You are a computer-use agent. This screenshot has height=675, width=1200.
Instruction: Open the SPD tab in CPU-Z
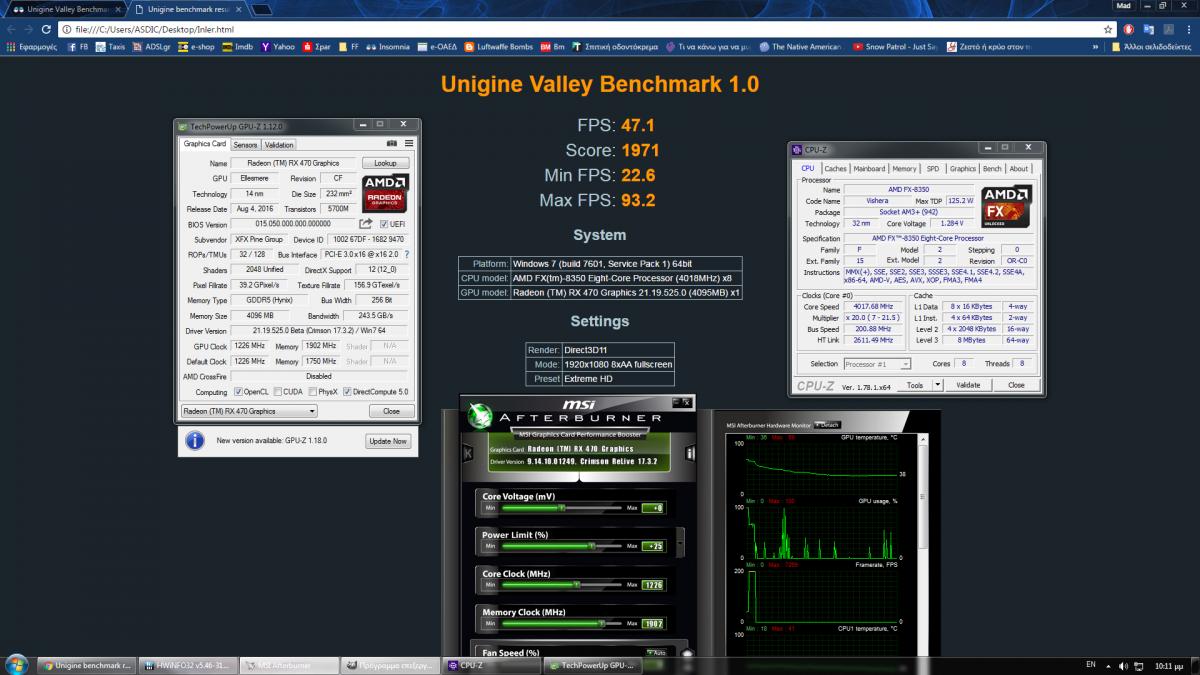click(x=933, y=169)
